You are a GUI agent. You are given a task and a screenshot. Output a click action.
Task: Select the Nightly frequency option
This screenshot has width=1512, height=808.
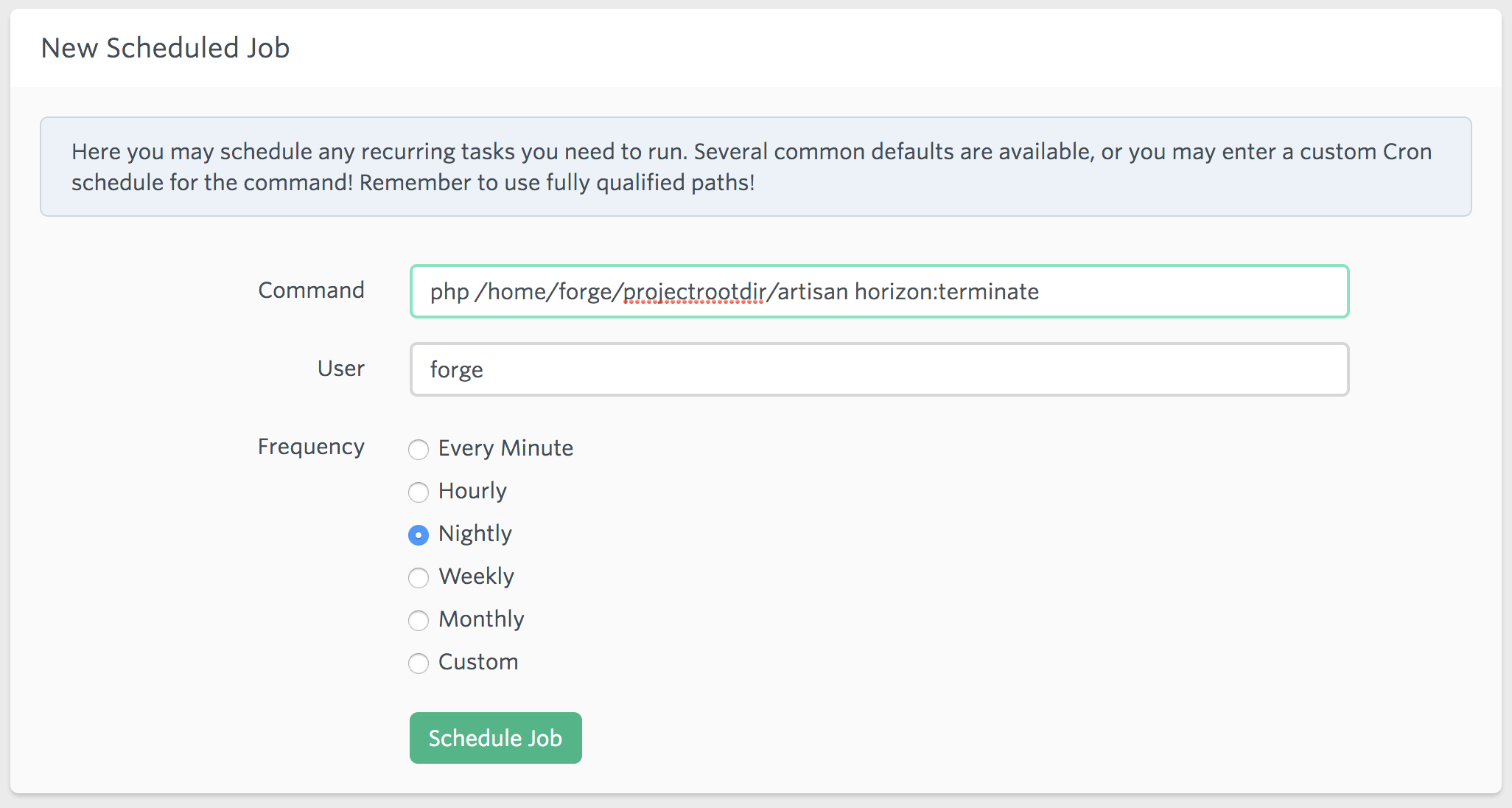coord(418,534)
